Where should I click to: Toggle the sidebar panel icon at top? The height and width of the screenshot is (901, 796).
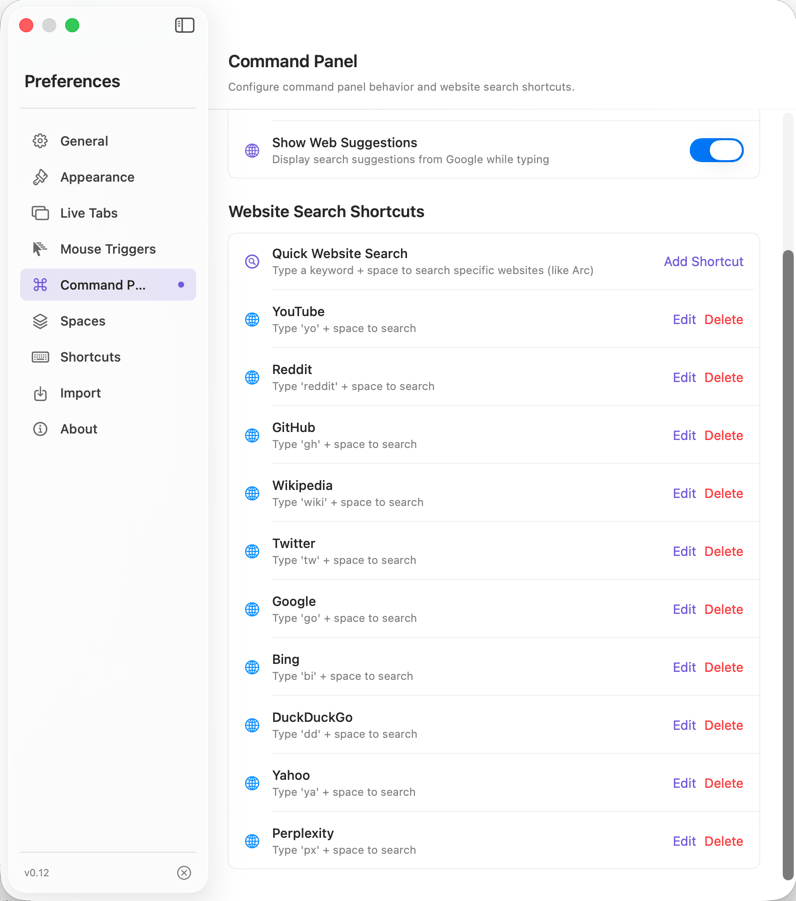[184, 25]
